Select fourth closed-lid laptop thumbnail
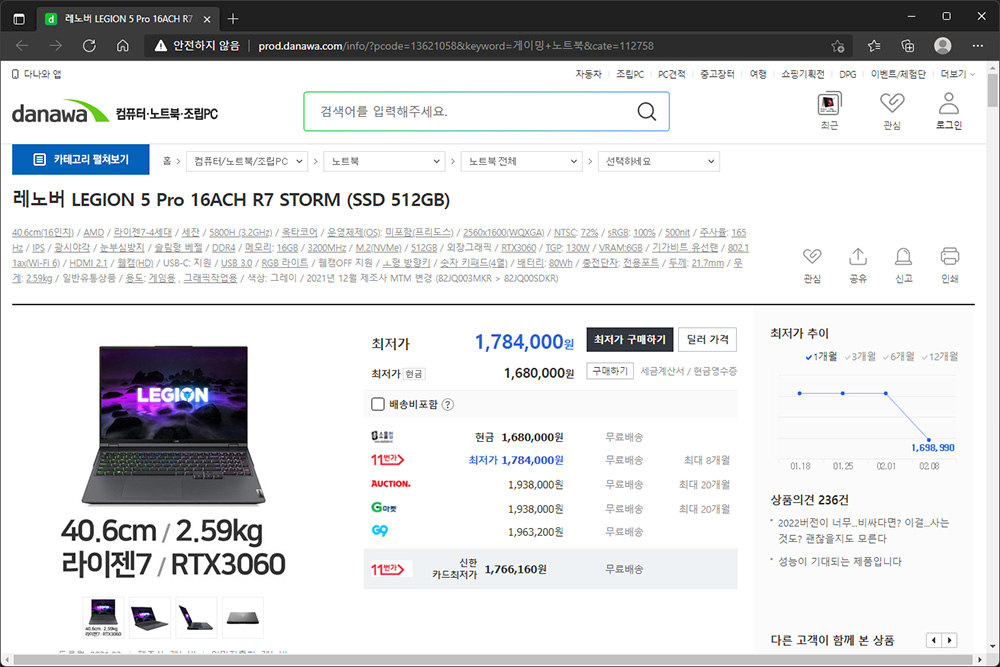Screen dimensions: 1000x667 243,617
